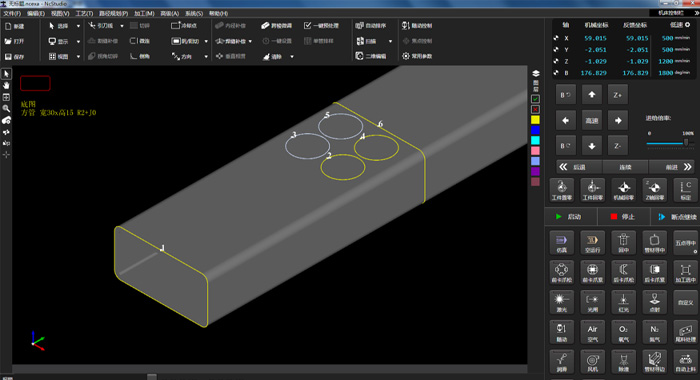Toggle the red X layer box
The image size is (700, 380).
coord(535,109)
